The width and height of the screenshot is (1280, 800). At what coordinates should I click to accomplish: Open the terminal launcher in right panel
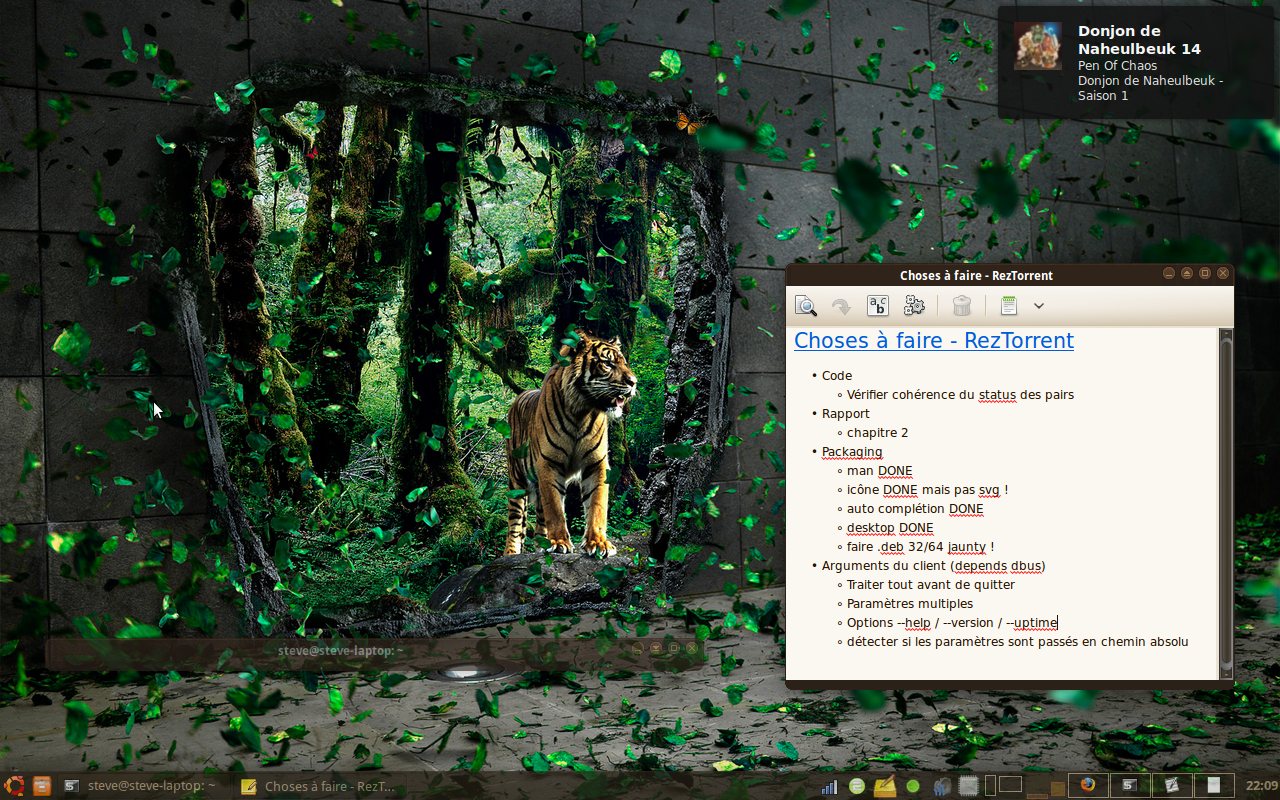point(1130,786)
